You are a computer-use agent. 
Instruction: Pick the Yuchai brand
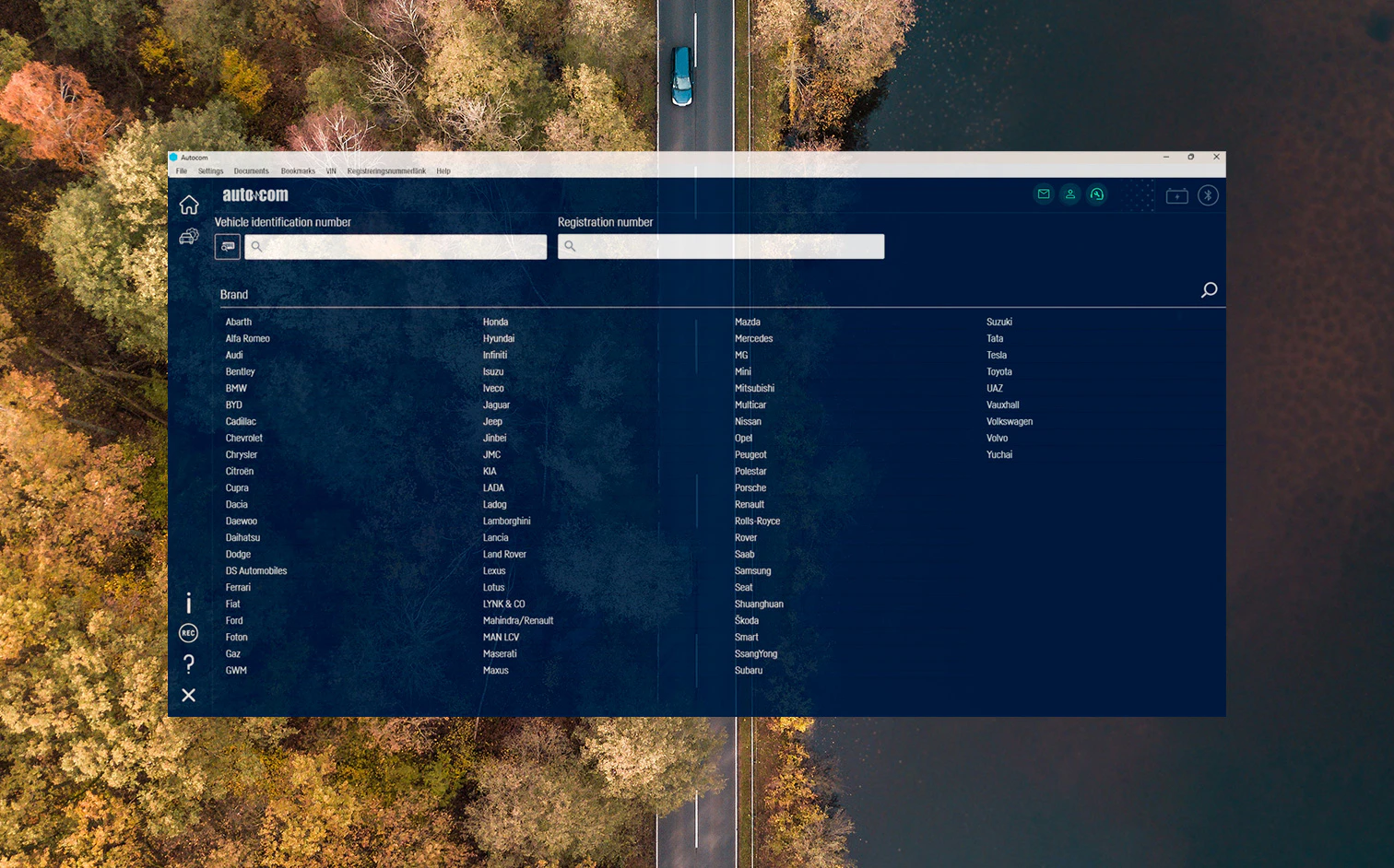coord(999,455)
